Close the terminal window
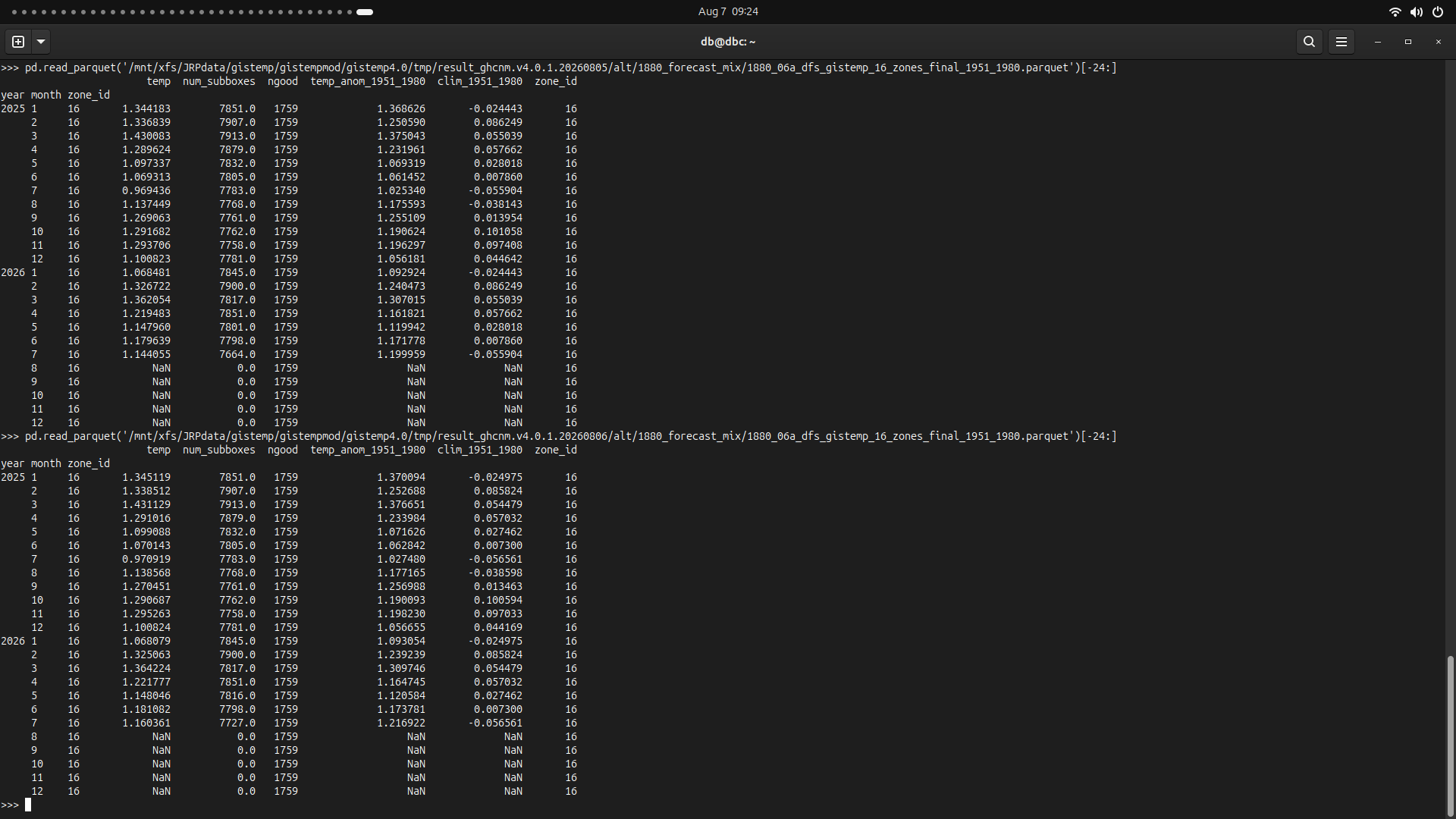Image resolution: width=1456 pixels, height=819 pixels. click(x=1438, y=42)
